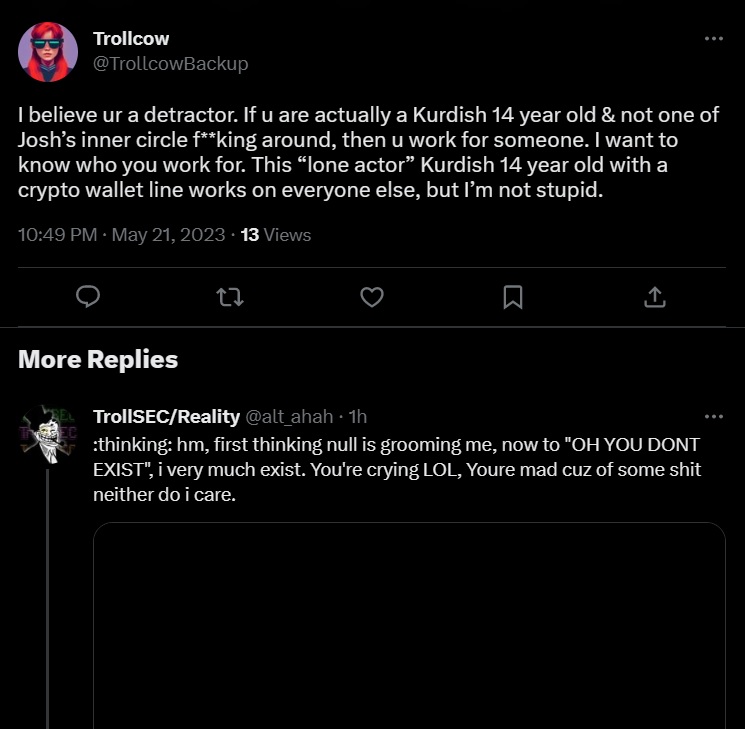
Task: Open the reply's 1h timestamp
Action: coord(357,416)
